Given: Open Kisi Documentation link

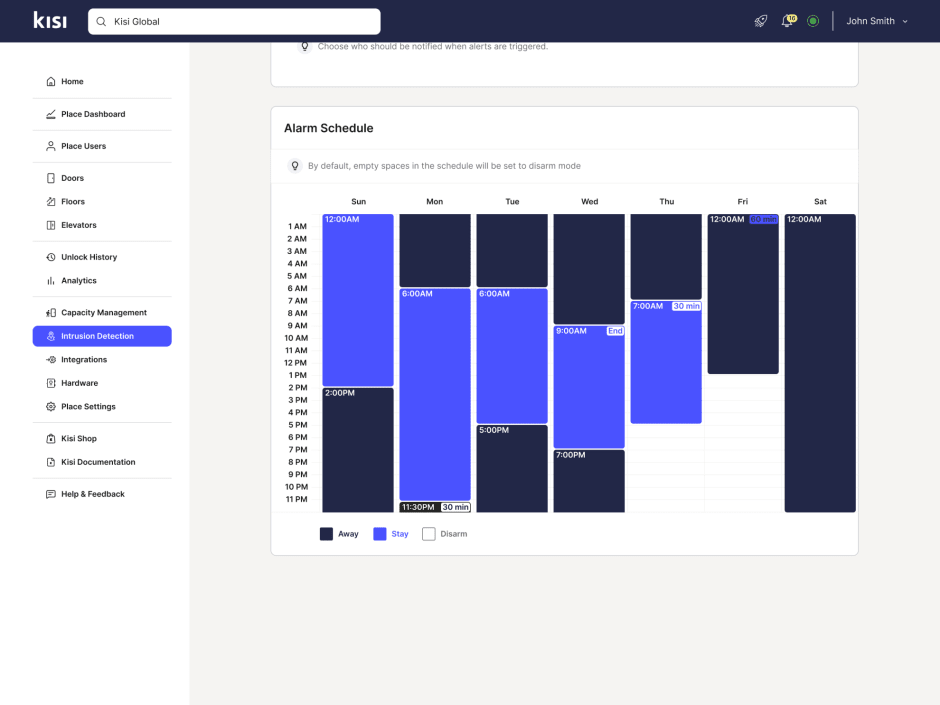Looking at the screenshot, I should 97,462.
